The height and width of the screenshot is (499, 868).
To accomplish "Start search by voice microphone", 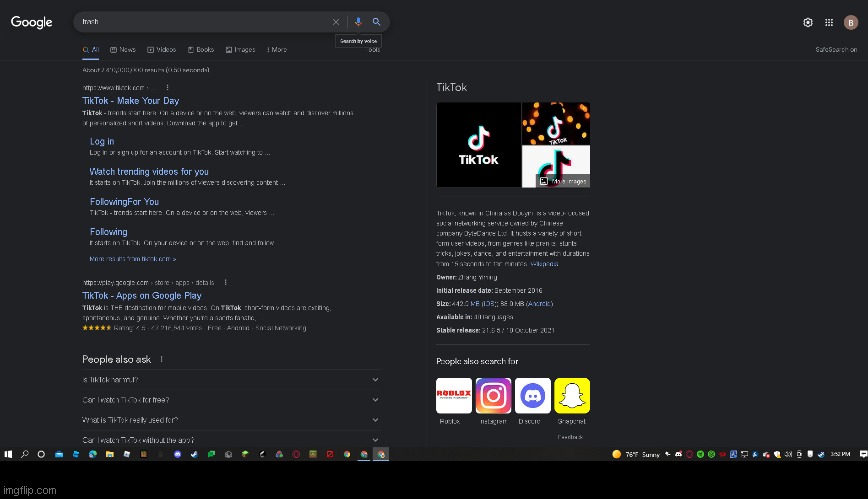I will (x=358, y=22).
